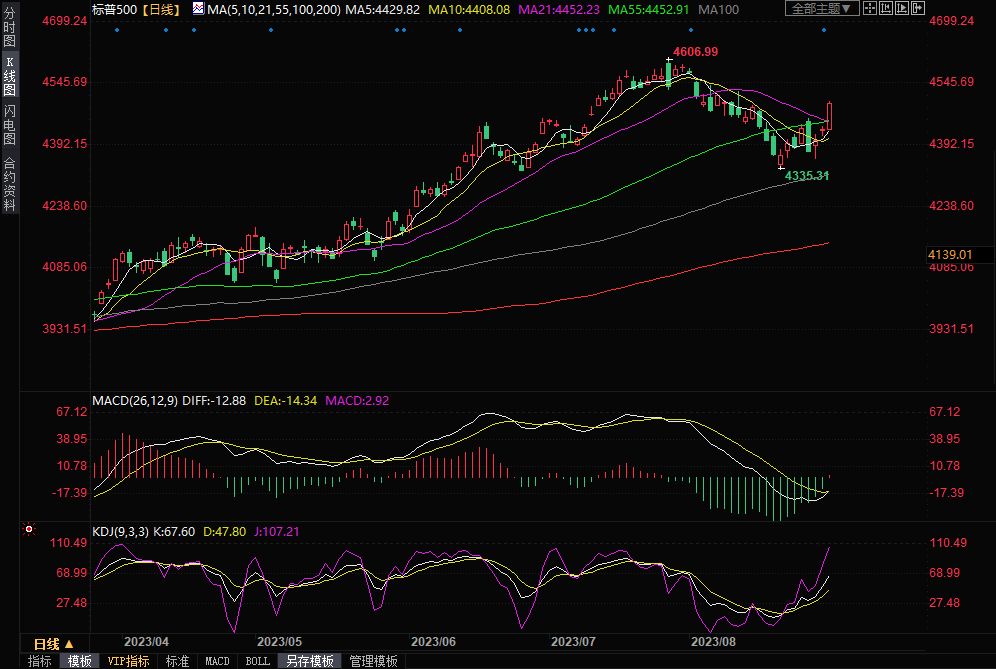
Task: Click the 4139.01 price tag on right axis
Action: point(951,255)
